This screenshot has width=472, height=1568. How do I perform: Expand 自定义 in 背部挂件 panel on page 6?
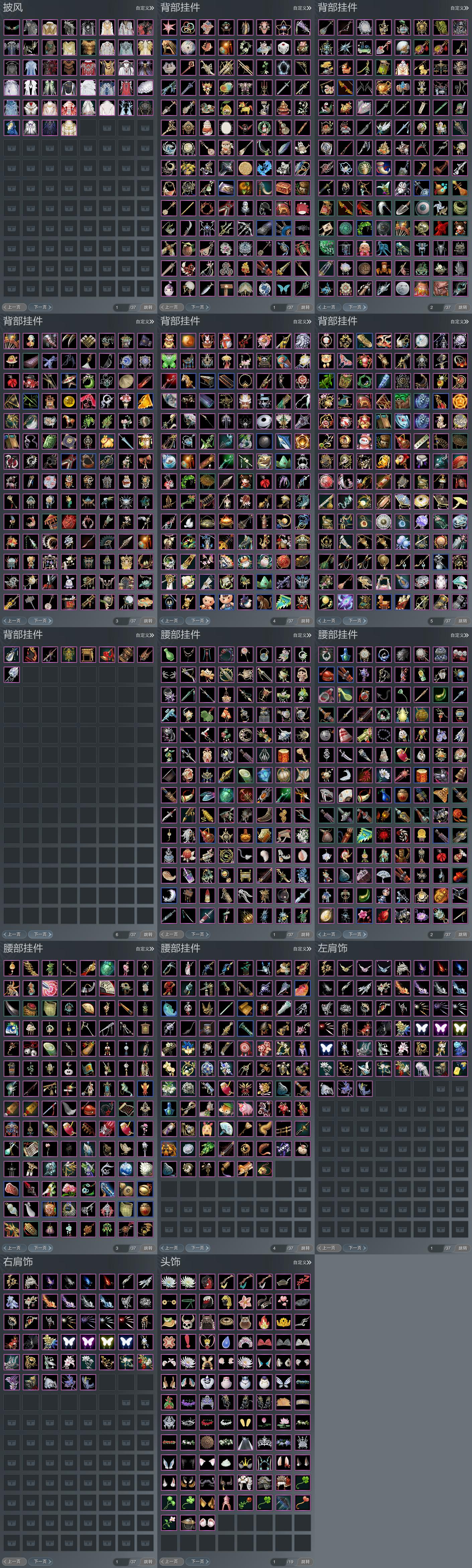pyautogui.click(x=145, y=636)
